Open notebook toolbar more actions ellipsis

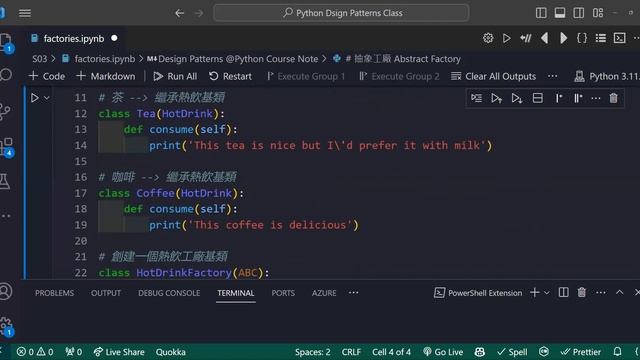pos(553,76)
